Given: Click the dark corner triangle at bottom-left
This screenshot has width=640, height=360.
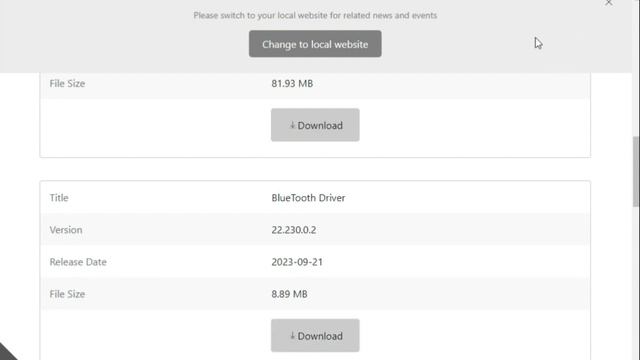Looking at the screenshot, I should (x=7, y=353).
